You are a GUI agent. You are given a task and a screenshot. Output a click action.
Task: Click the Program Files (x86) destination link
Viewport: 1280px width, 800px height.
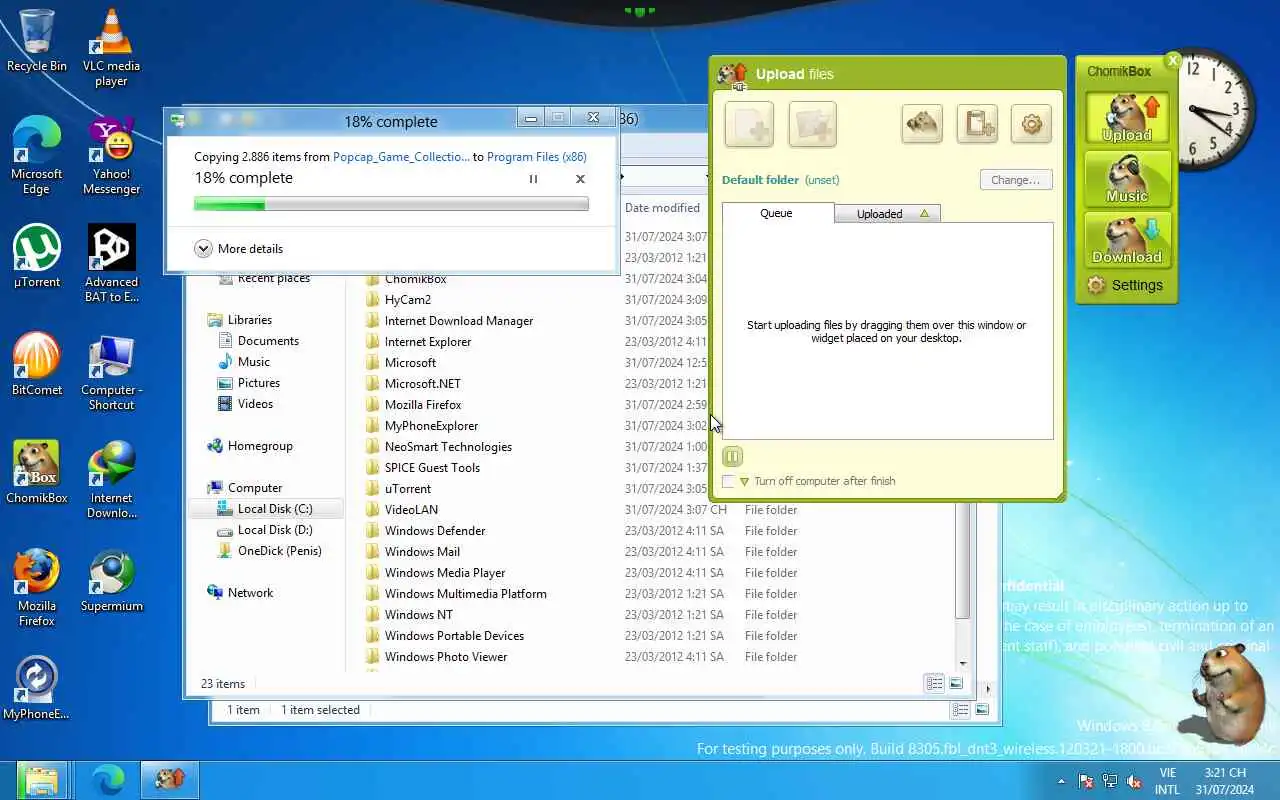(x=537, y=157)
